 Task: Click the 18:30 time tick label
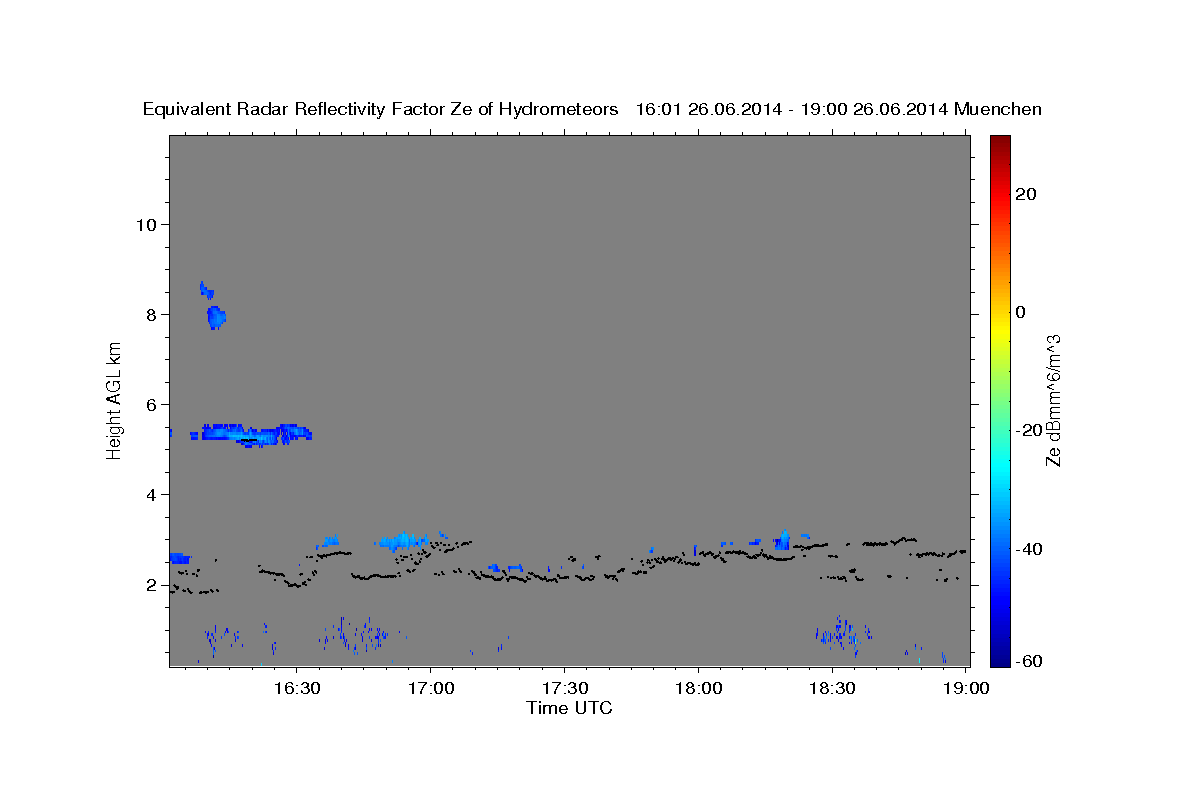833,688
